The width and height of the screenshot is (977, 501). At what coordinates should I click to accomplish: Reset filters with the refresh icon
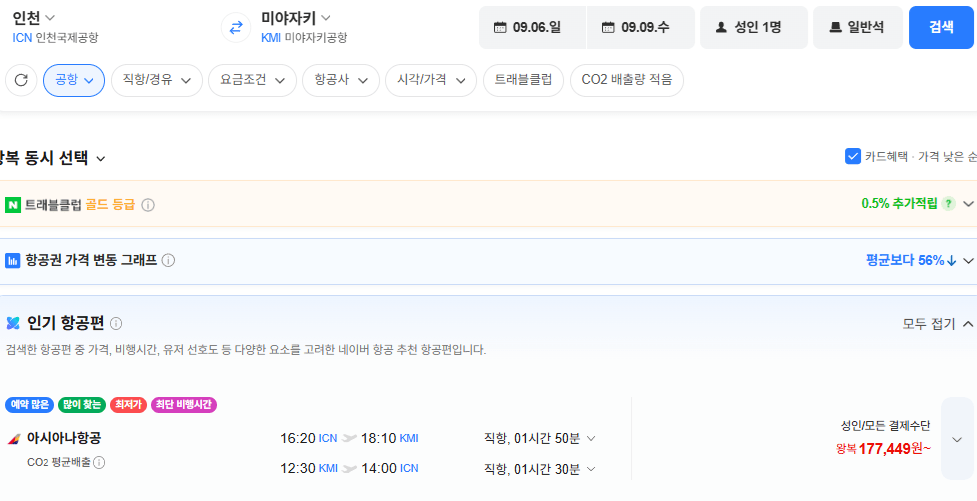pyautogui.click(x=21, y=80)
